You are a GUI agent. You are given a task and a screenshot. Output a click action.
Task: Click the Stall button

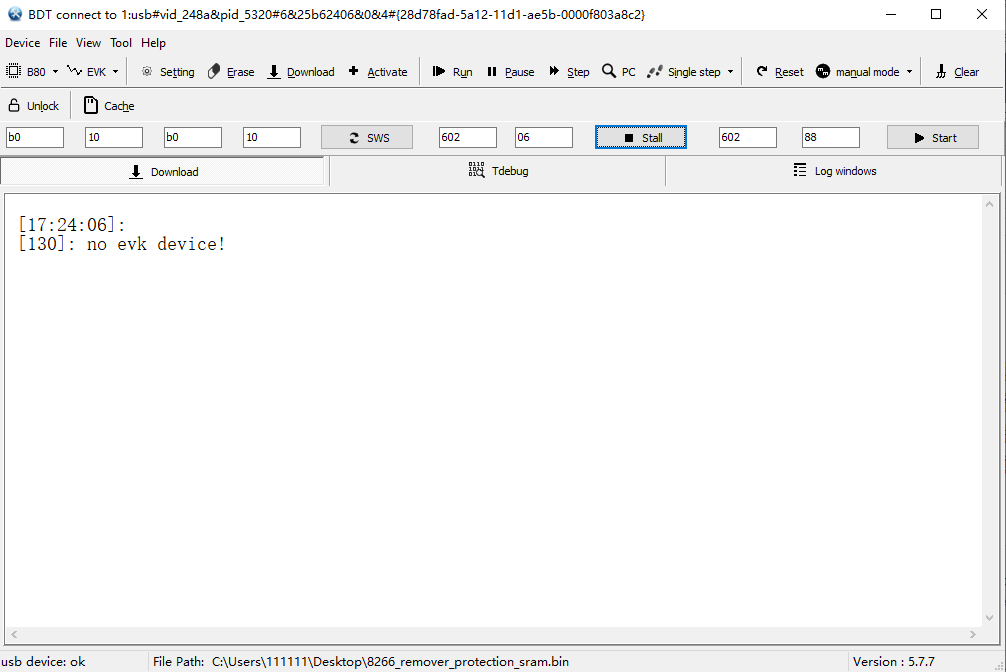pyautogui.click(x=641, y=137)
